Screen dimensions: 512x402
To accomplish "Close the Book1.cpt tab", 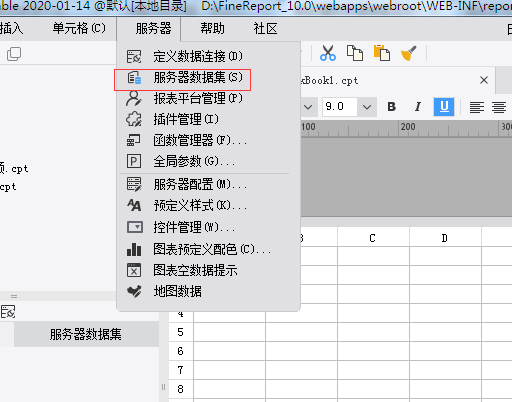I will click(x=484, y=80).
